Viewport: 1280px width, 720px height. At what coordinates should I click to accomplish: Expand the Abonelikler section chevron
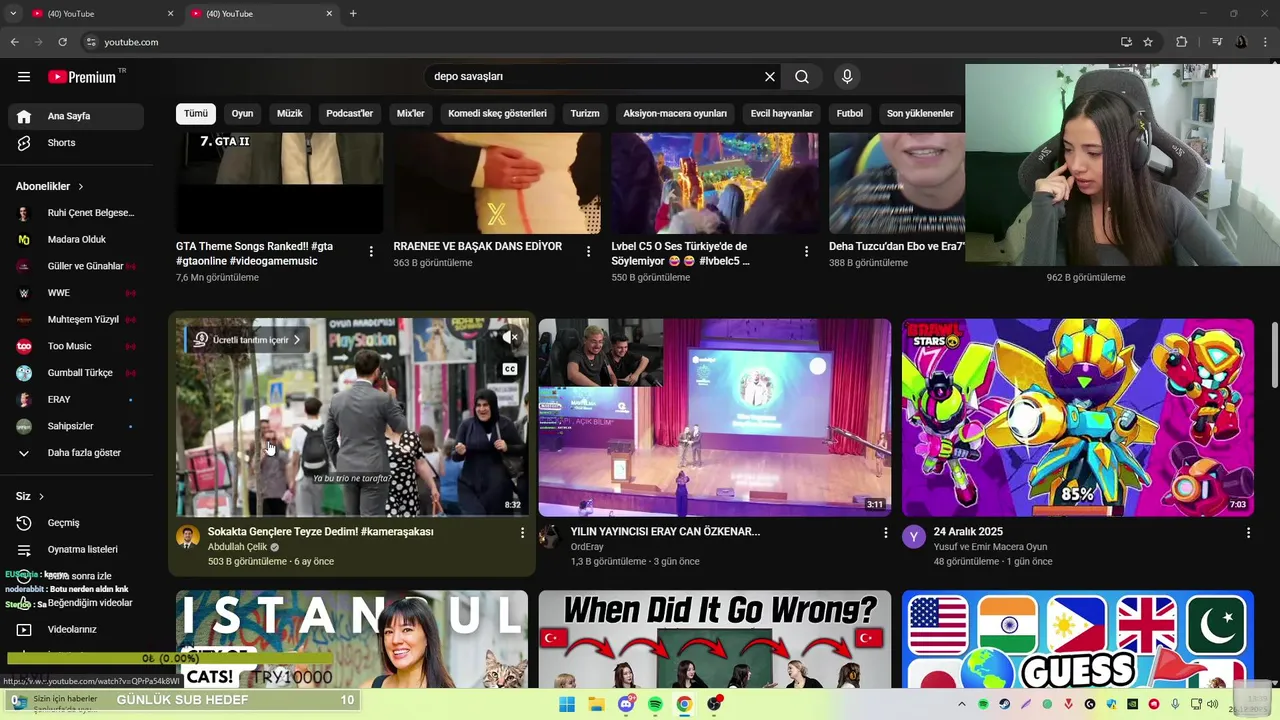tap(81, 187)
